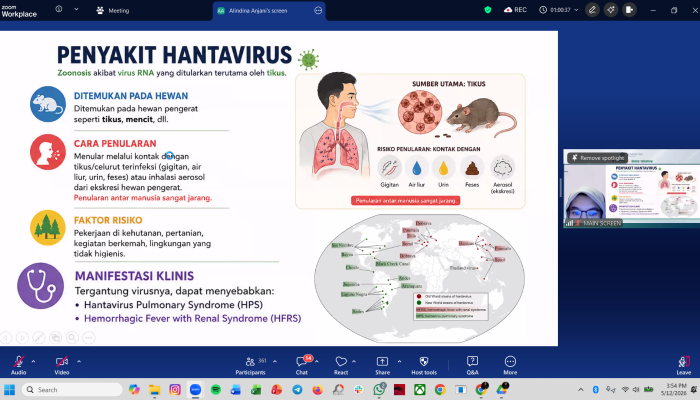
Task: Open the Participants panel
Action: [251, 365]
